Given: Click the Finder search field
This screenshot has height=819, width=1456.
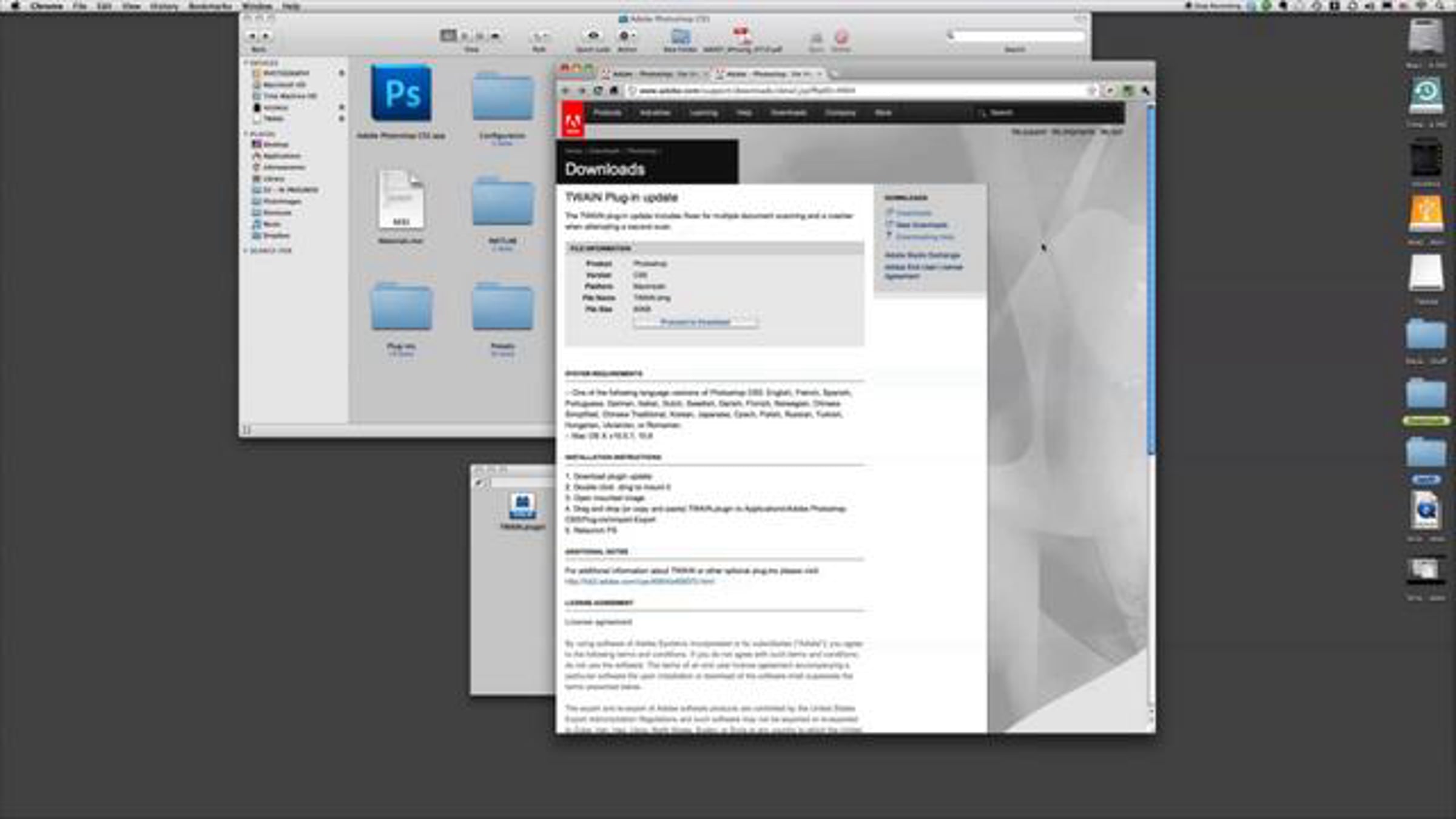Looking at the screenshot, I should point(1018,36).
